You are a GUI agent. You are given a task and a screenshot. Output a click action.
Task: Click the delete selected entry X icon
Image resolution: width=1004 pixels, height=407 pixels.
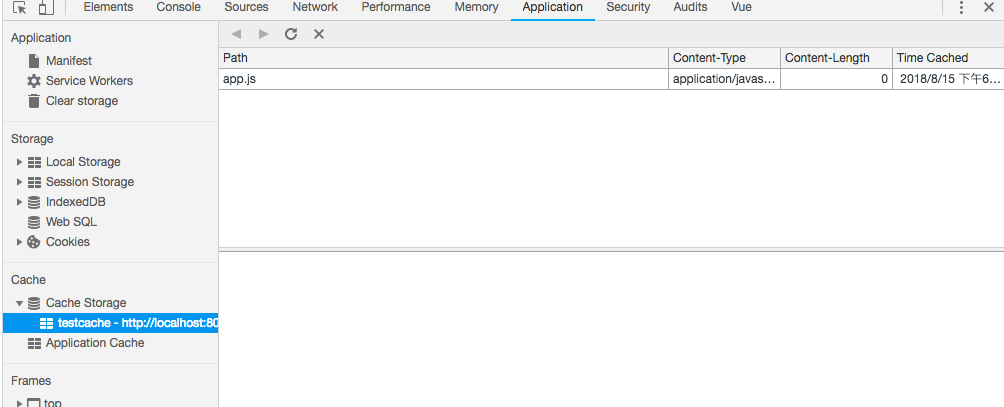point(319,34)
